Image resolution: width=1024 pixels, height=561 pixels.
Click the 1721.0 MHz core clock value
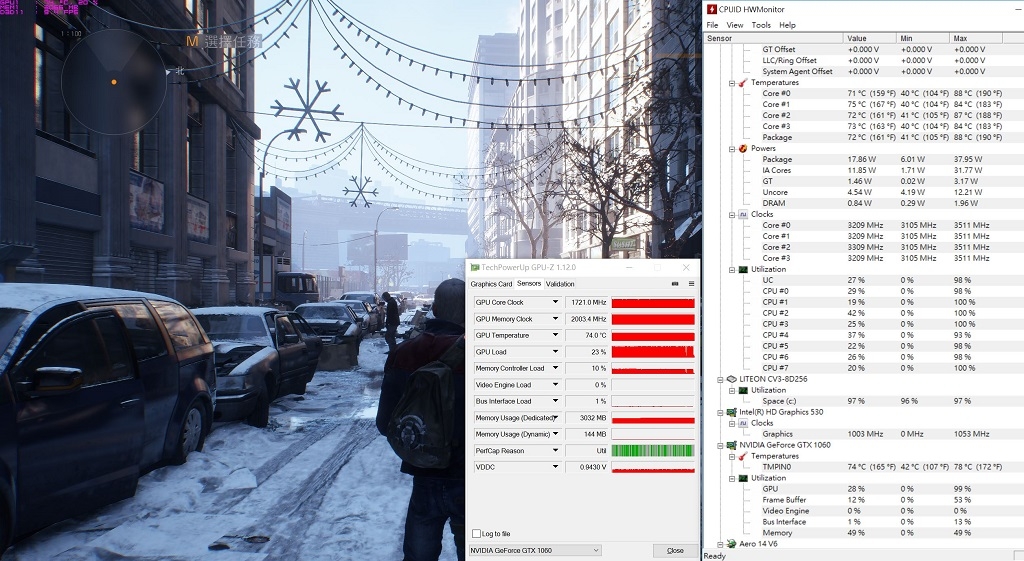click(x=586, y=302)
